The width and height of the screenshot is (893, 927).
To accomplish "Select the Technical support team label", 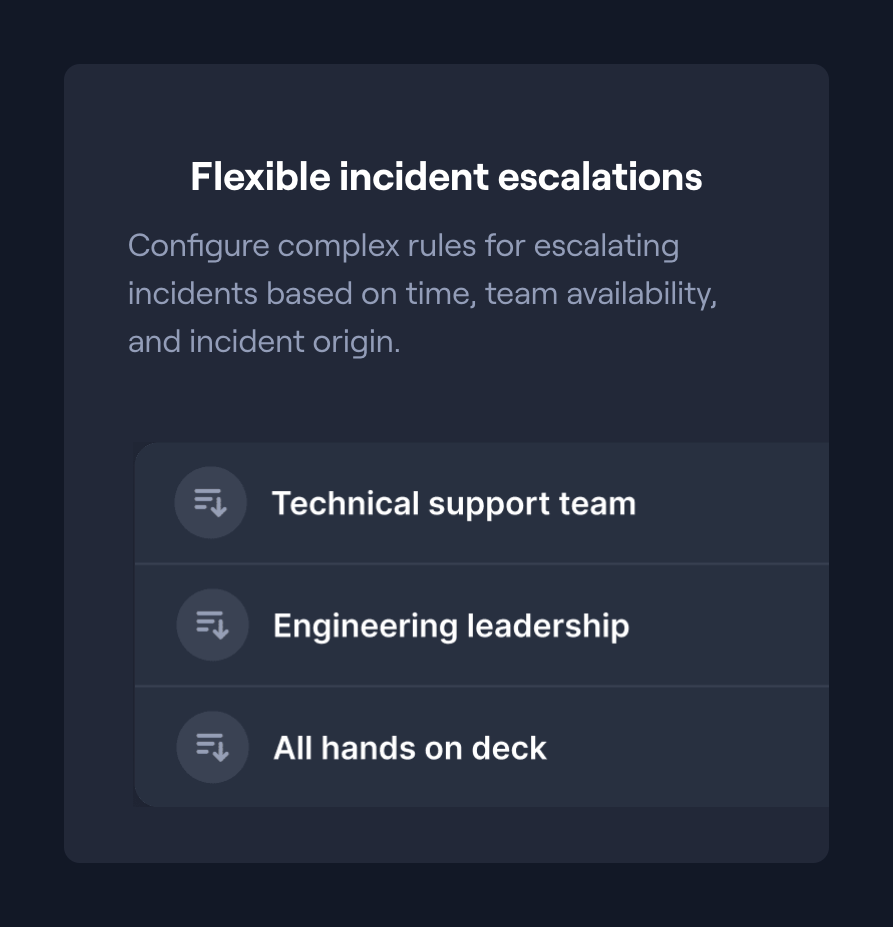I will pos(454,502).
